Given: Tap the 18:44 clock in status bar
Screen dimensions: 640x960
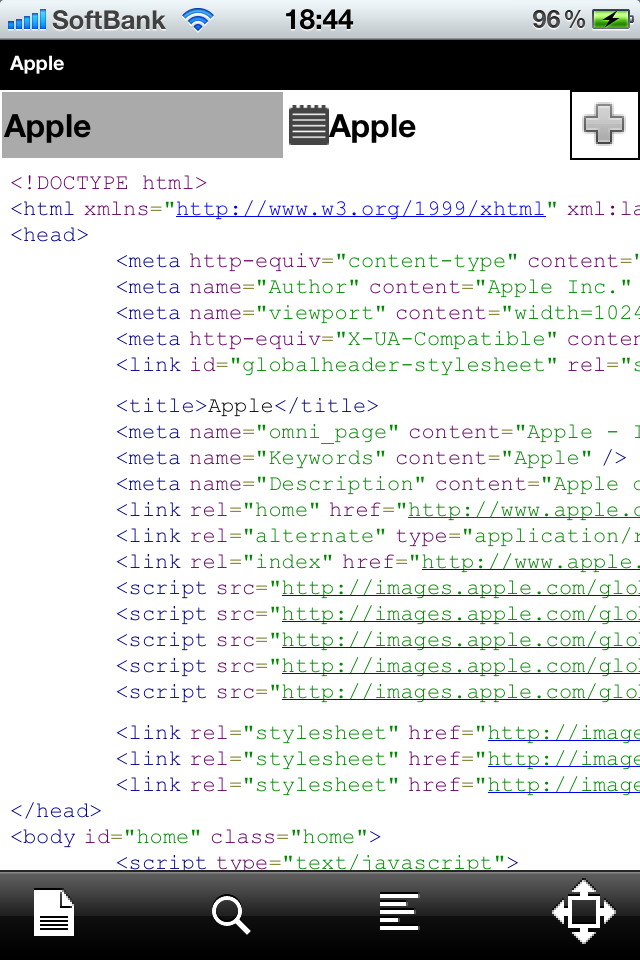Looking at the screenshot, I should click(x=318, y=20).
